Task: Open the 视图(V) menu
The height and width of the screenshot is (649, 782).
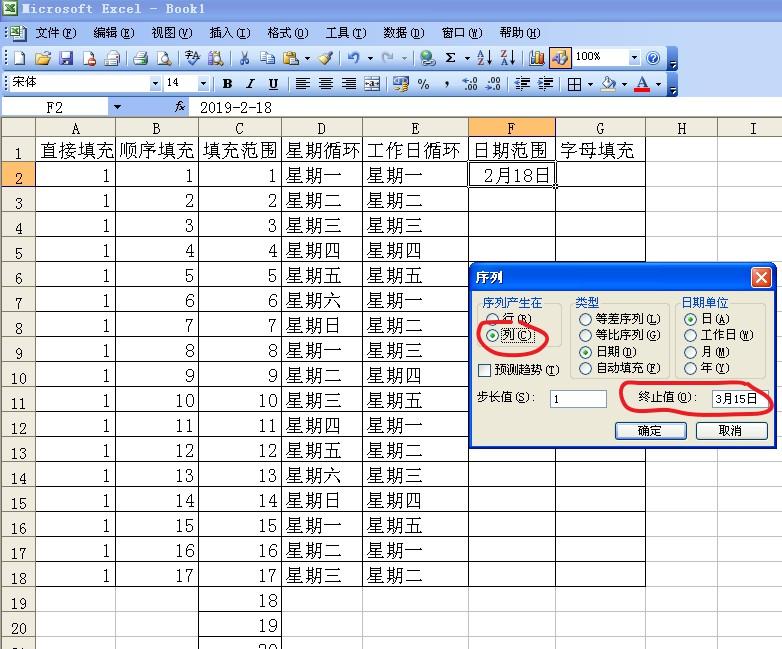Action: 172,33
